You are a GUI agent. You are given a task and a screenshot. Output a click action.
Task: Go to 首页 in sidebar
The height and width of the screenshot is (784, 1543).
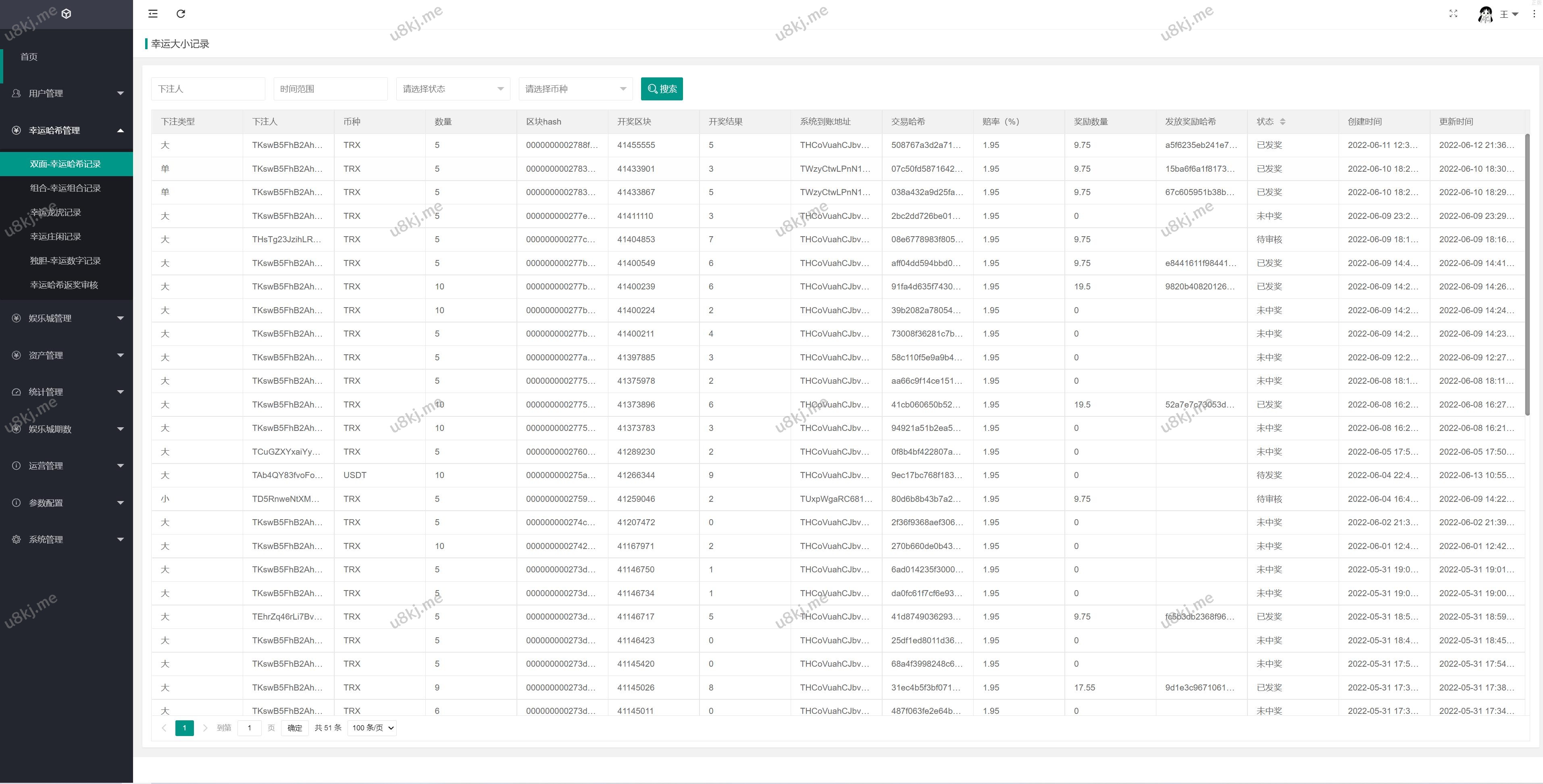coord(29,56)
